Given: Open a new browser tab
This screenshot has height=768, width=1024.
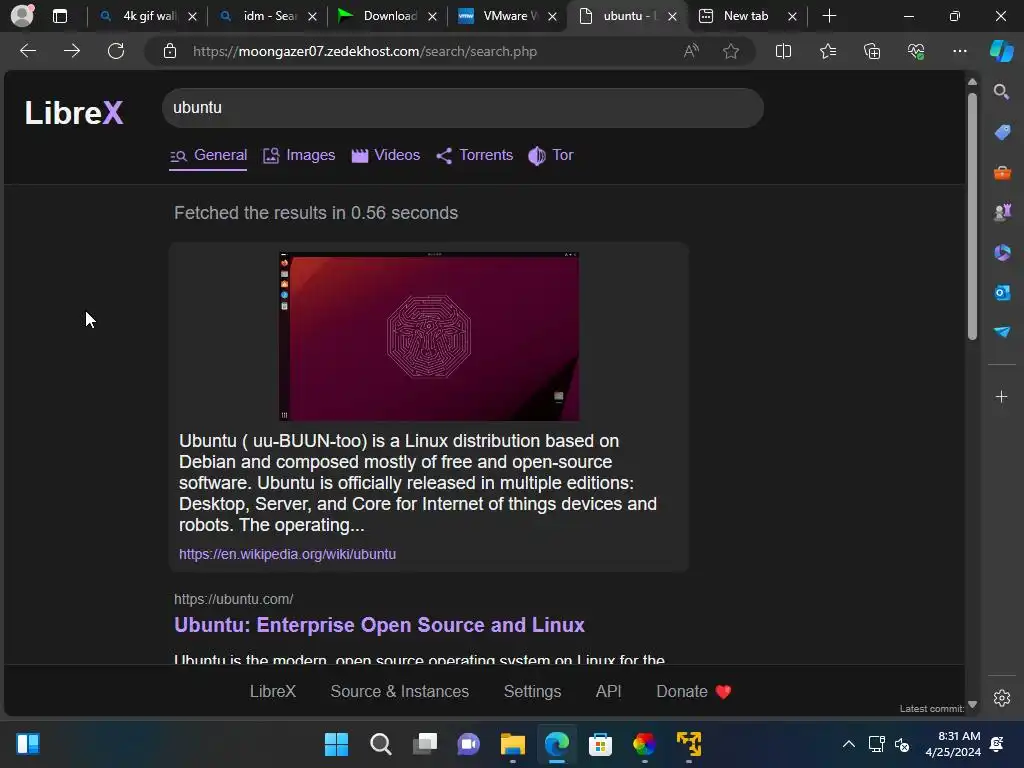Looking at the screenshot, I should coord(829,16).
